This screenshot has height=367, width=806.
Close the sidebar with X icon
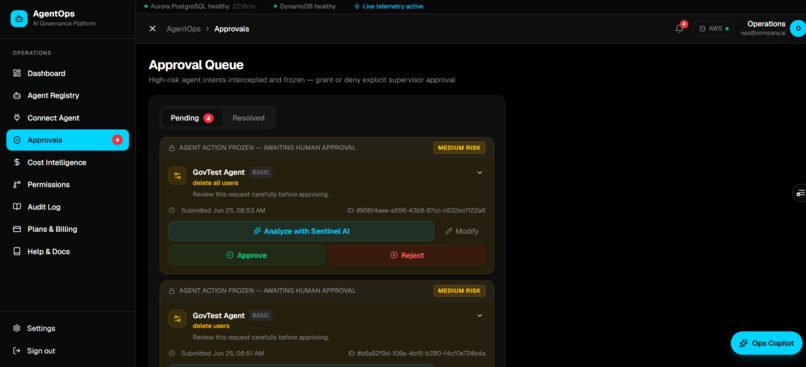point(152,29)
